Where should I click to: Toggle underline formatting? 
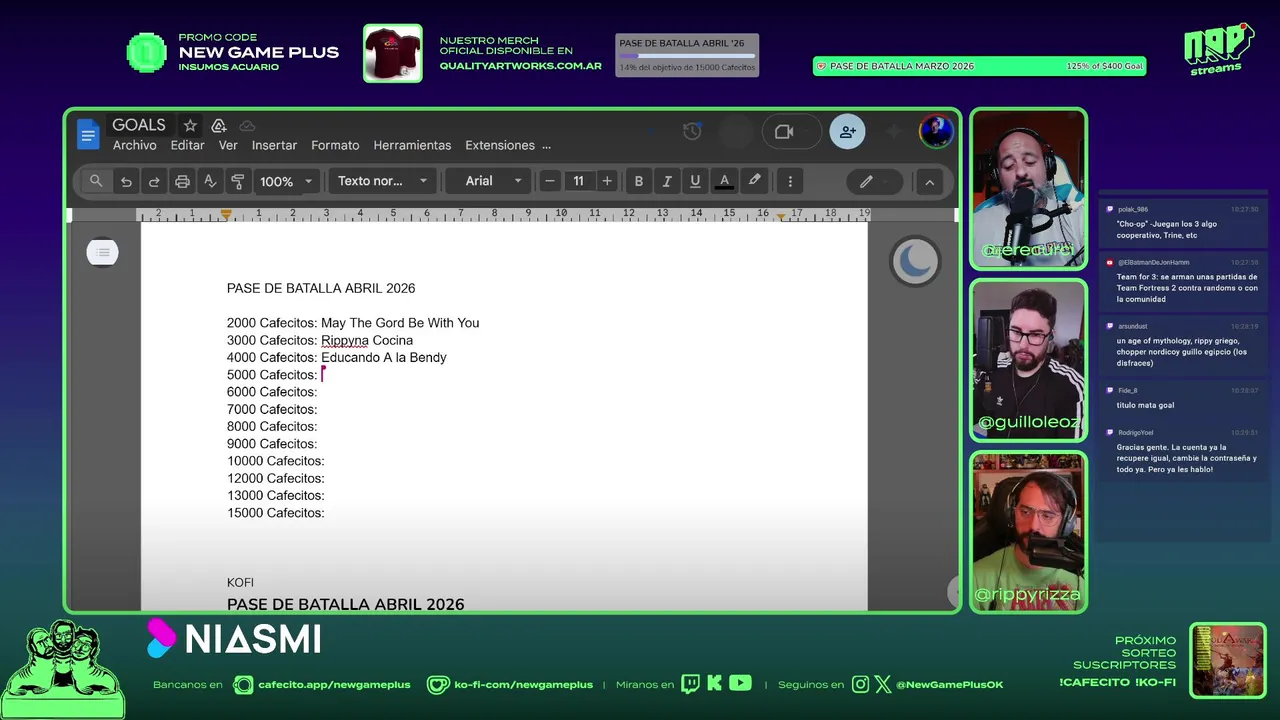695,181
